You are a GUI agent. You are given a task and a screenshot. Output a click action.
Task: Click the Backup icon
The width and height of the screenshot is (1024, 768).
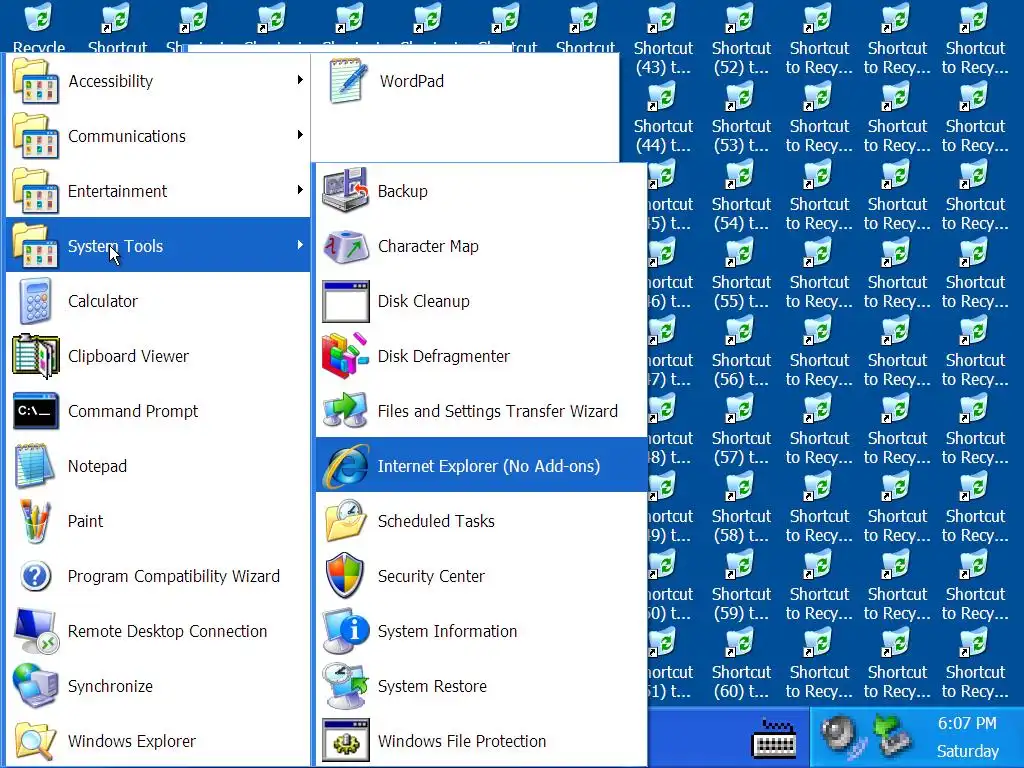(x=345, y=191)
